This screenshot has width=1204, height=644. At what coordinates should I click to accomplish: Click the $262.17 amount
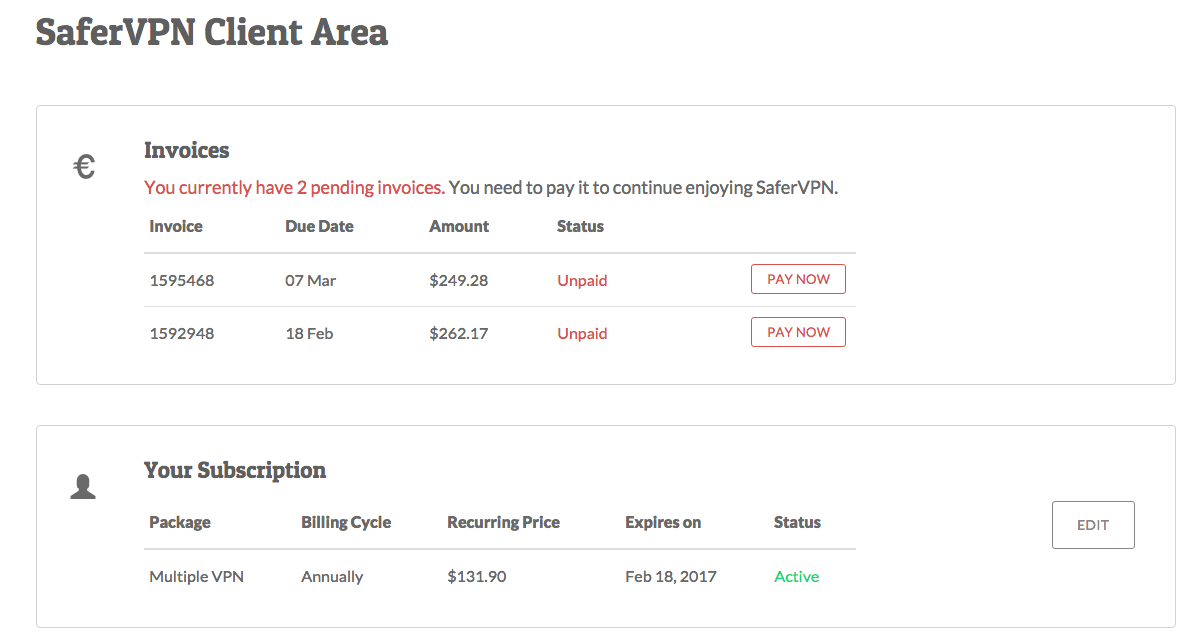click(459, 333)
